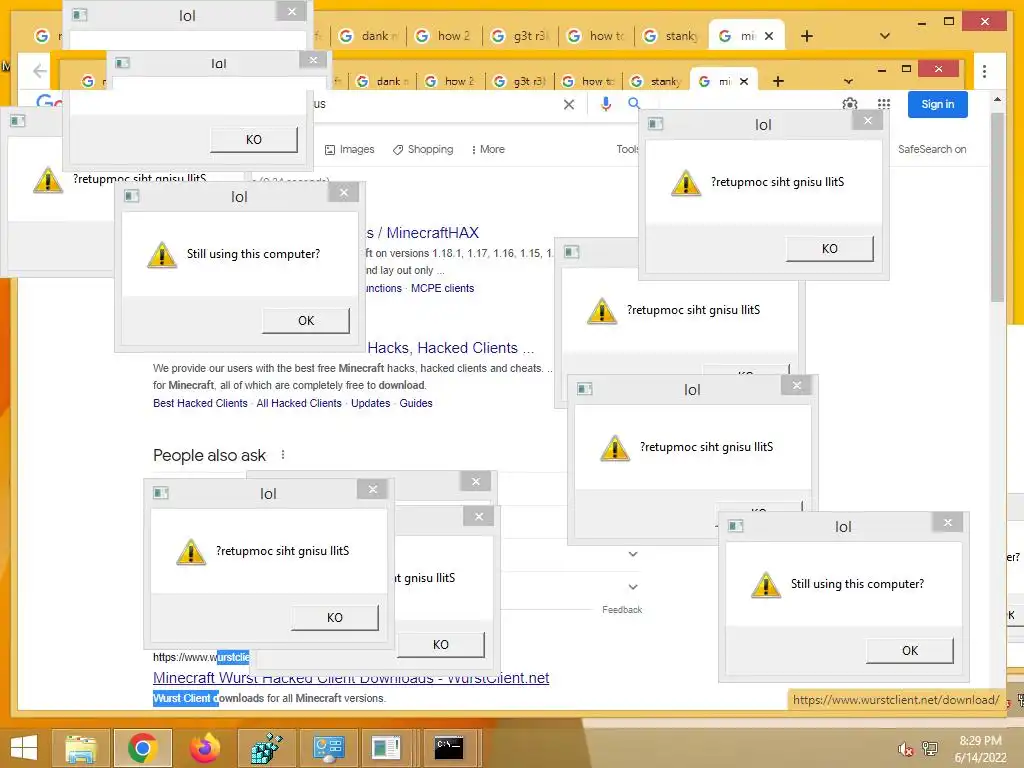Open the Tools option under the search bar
1024x768 pixels.
coord(627,150)
